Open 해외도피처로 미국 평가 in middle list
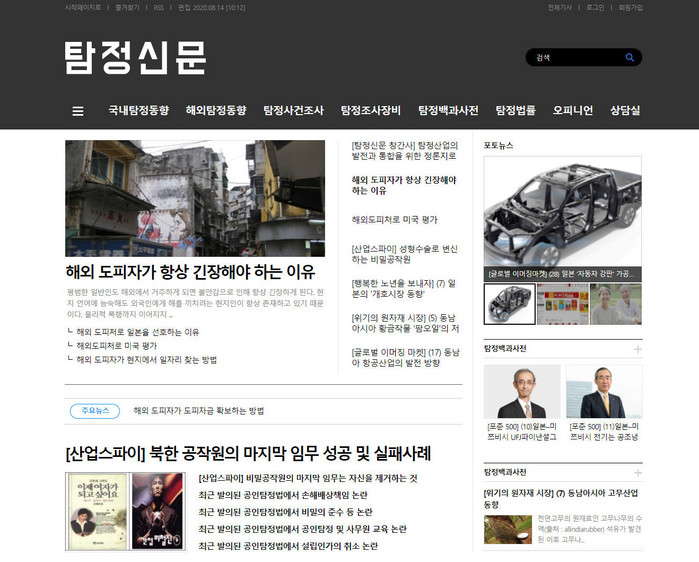This screenshot has height=562, width=699. click(x=395, y=220)
